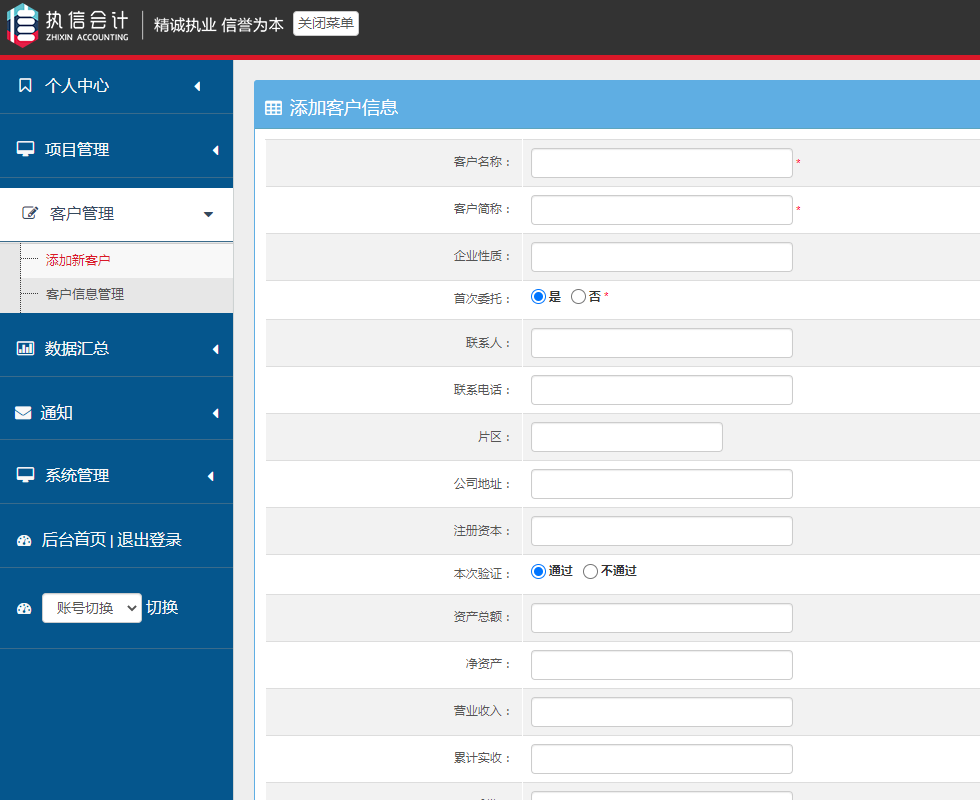The image size is (980, 800).
Task: Focus the 注册资本 input field
Action: (662, 531)
